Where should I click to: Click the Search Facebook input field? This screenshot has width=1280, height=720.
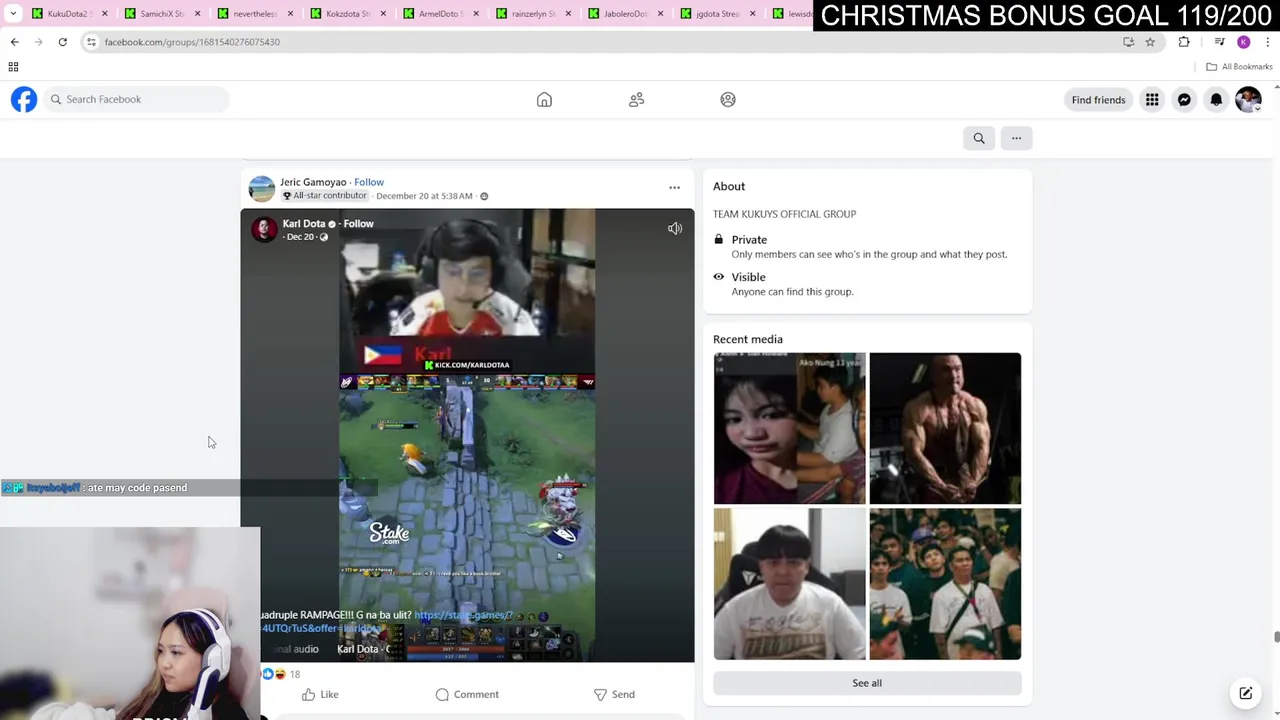tap(136, 99)
